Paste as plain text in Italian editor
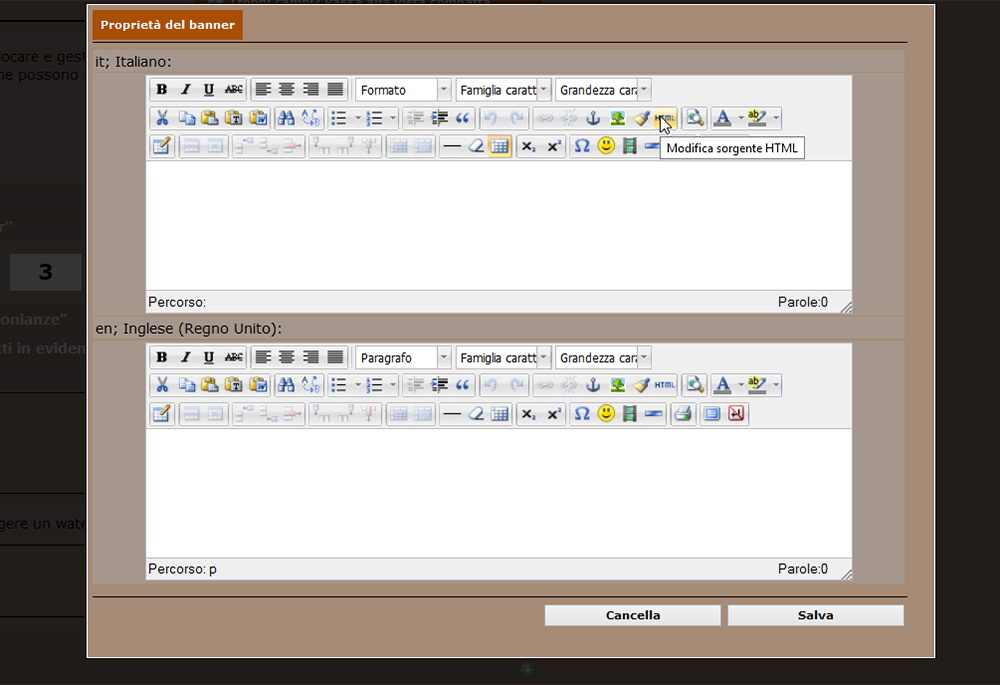The height and width of the screenshot is (685, 1000). [x=234, y=118]
